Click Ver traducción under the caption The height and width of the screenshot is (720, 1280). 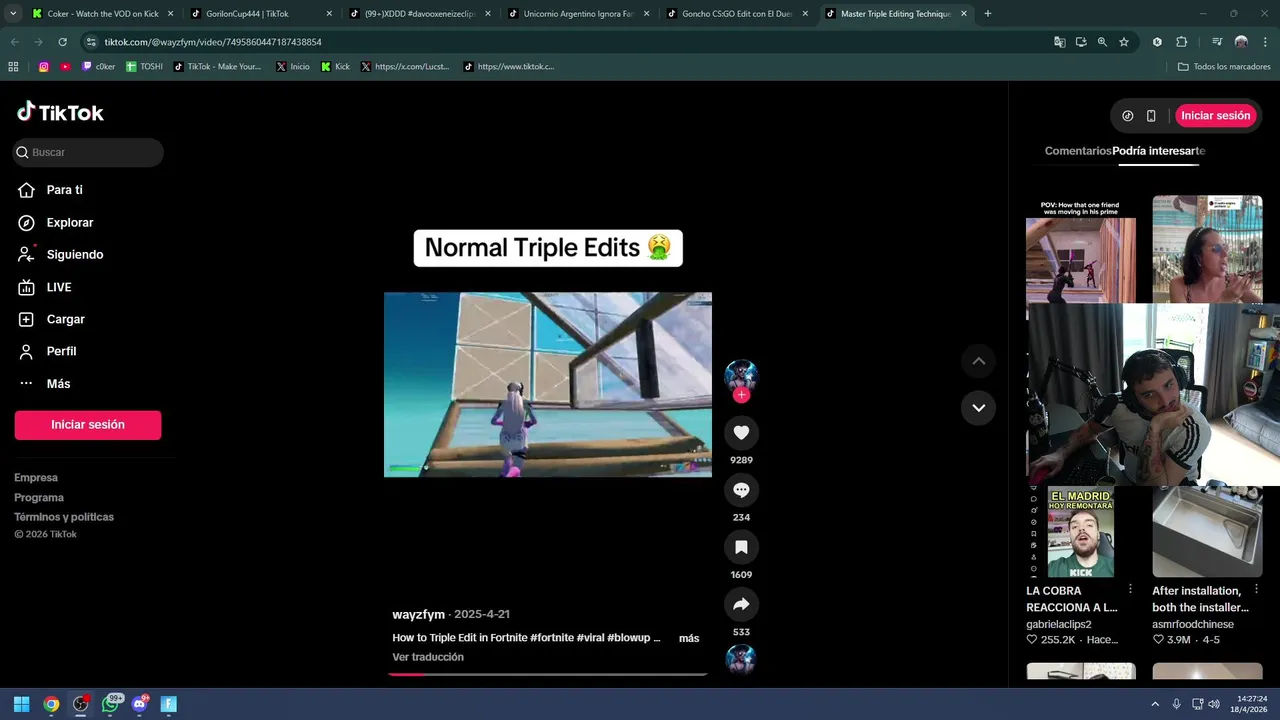428,657
